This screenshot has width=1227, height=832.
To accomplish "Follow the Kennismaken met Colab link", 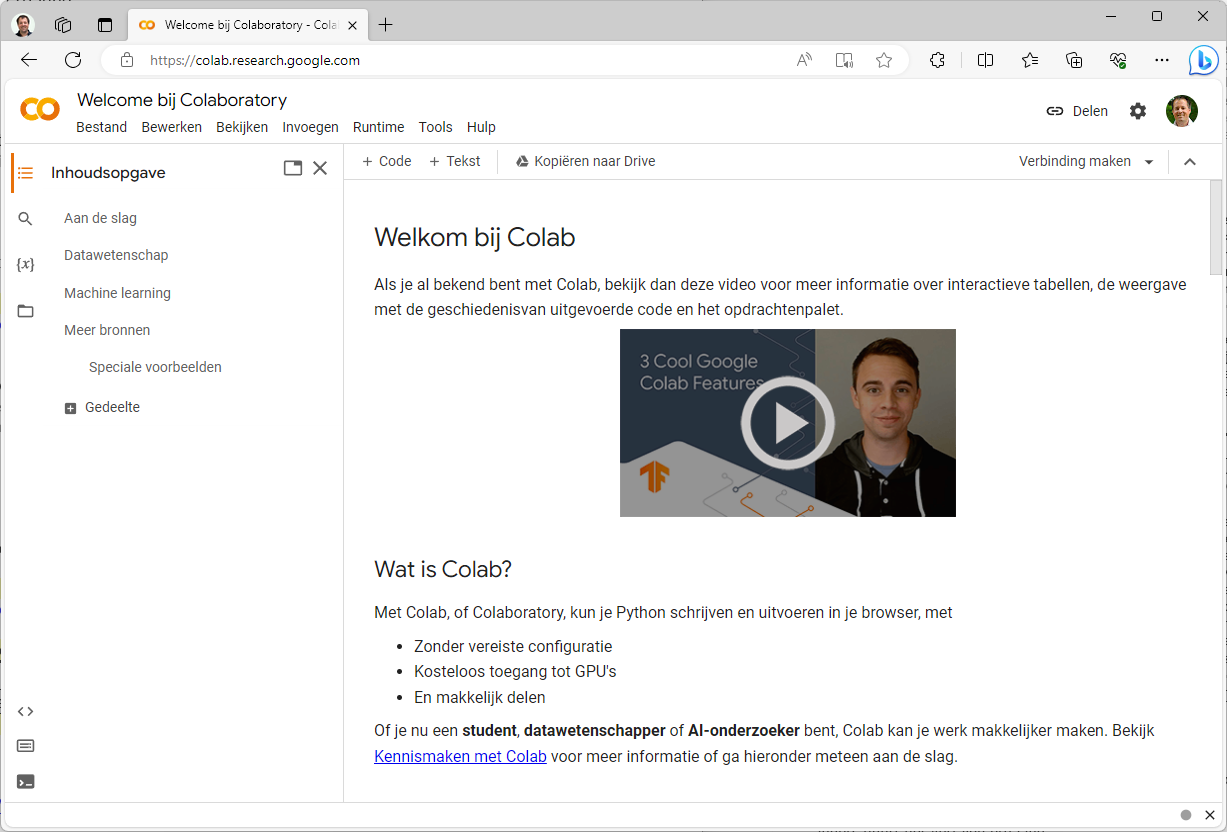I will point(460,756).
